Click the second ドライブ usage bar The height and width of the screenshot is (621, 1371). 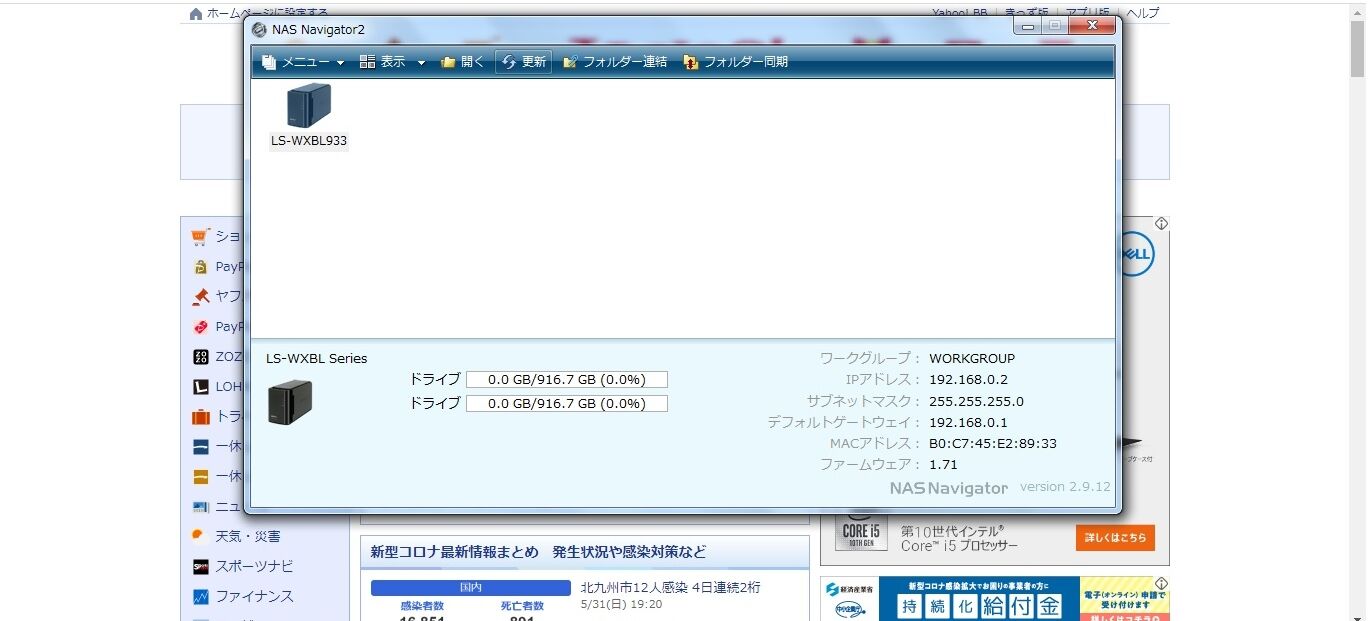click(567, 403)
